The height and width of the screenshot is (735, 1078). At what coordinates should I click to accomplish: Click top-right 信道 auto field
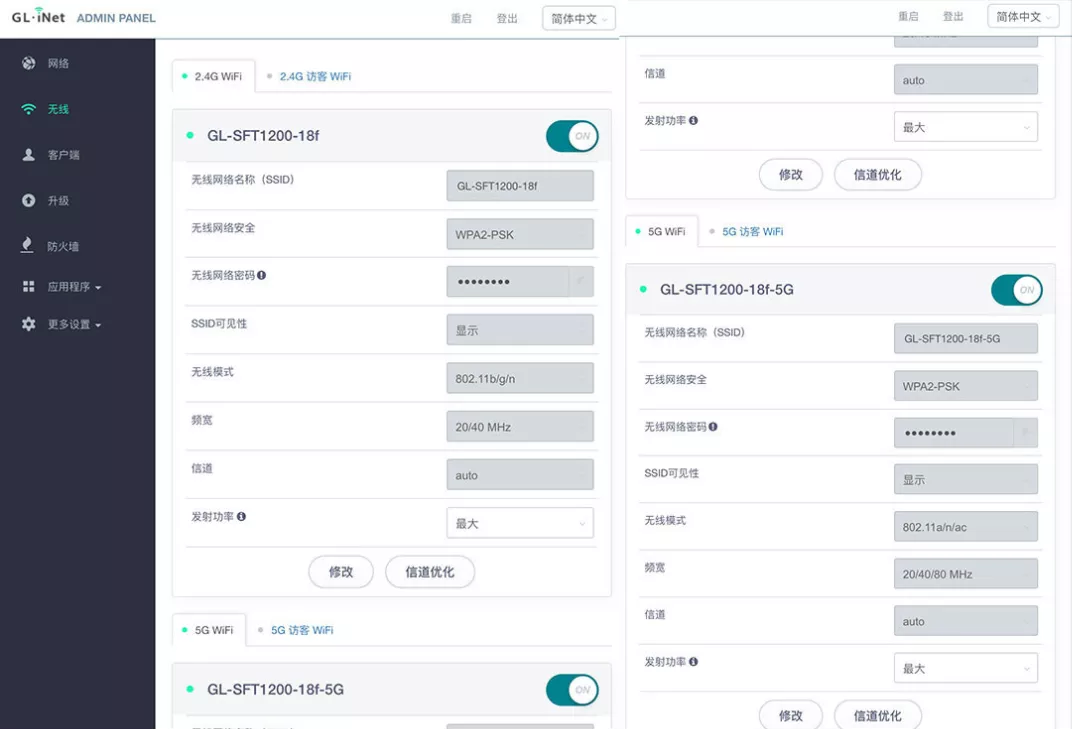tap(965, 80)
